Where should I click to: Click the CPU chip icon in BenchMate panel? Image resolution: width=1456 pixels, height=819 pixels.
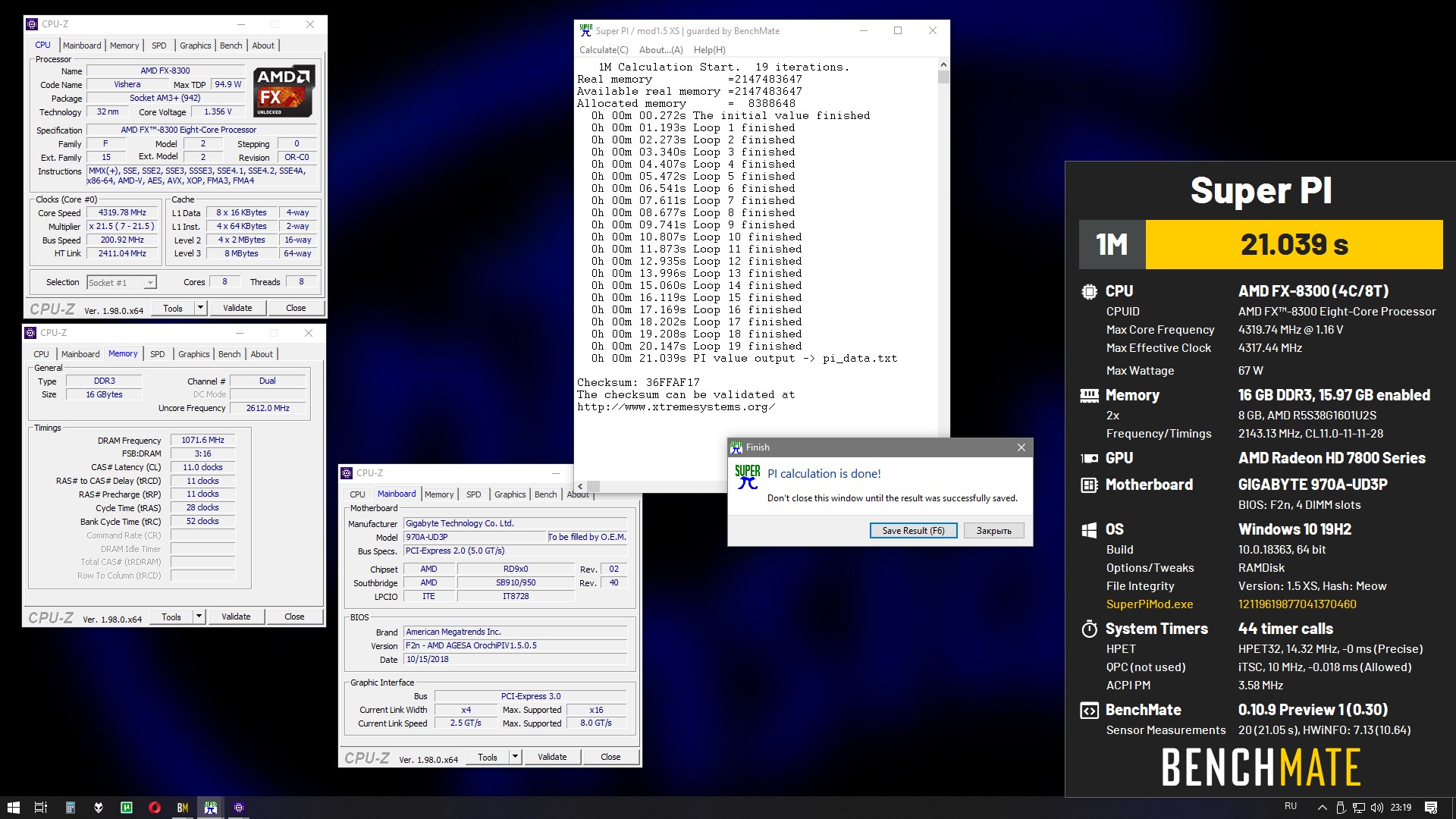[1089, 291]
